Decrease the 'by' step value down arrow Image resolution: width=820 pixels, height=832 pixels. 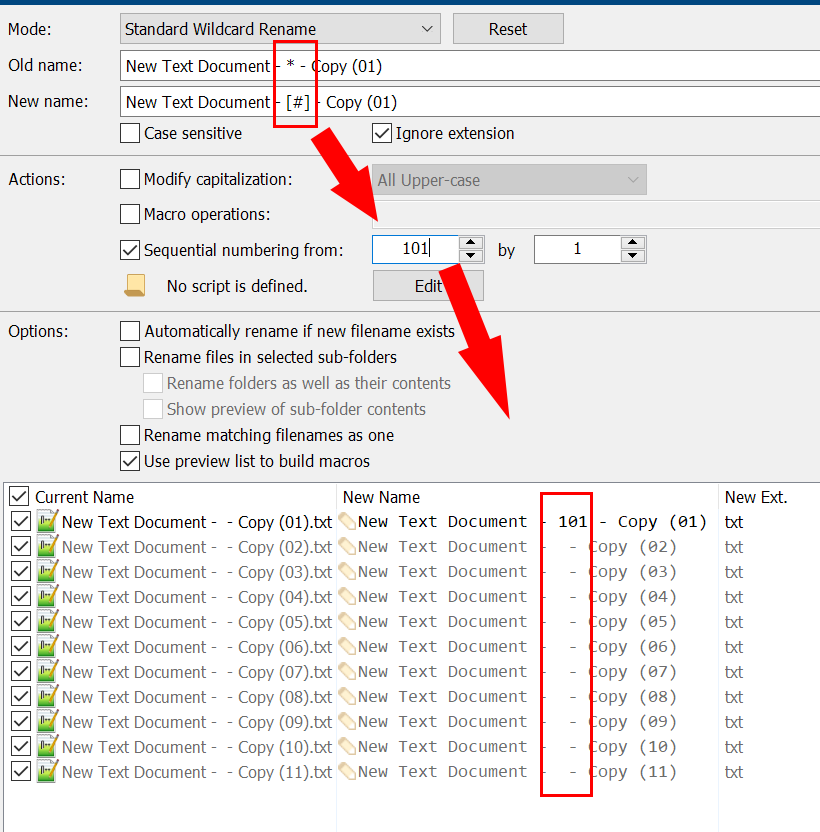tap(633, 256)
